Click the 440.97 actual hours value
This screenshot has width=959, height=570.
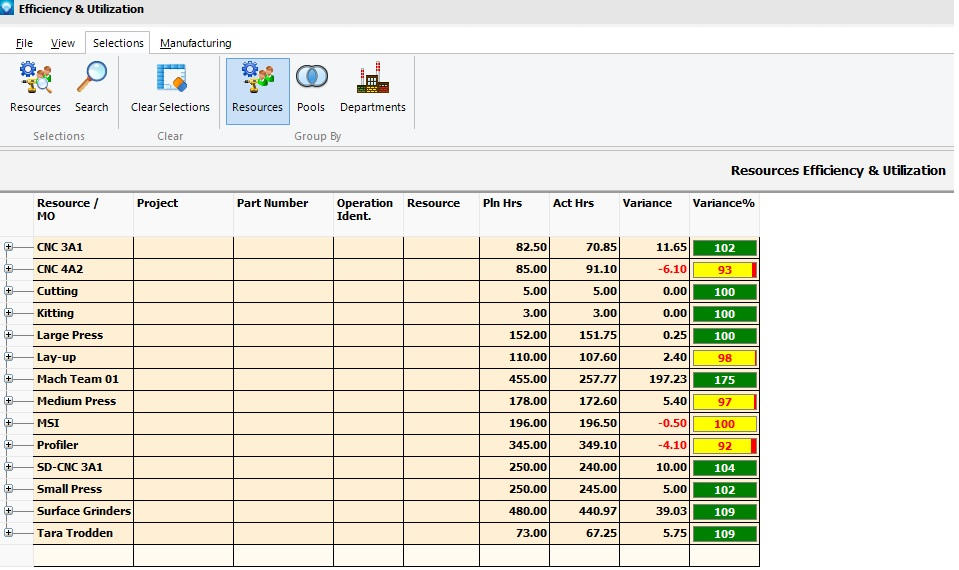598,511
